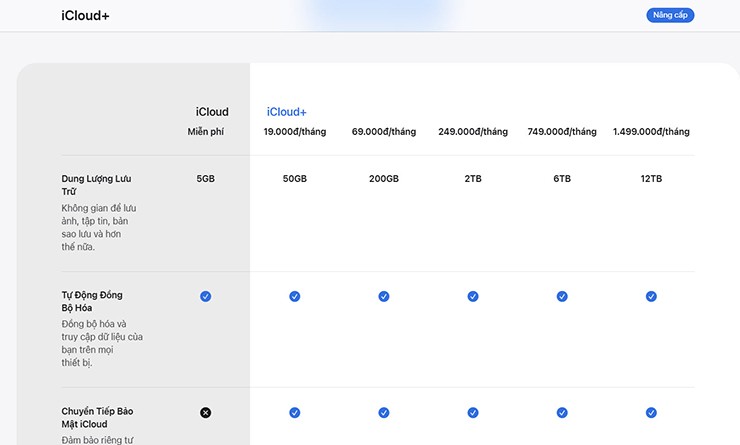This screenshot has width=740, height=445.
Task: Click Chuyển Tiếp Bảo Mật checkmark in 2TB column
Action: (473, 412)
